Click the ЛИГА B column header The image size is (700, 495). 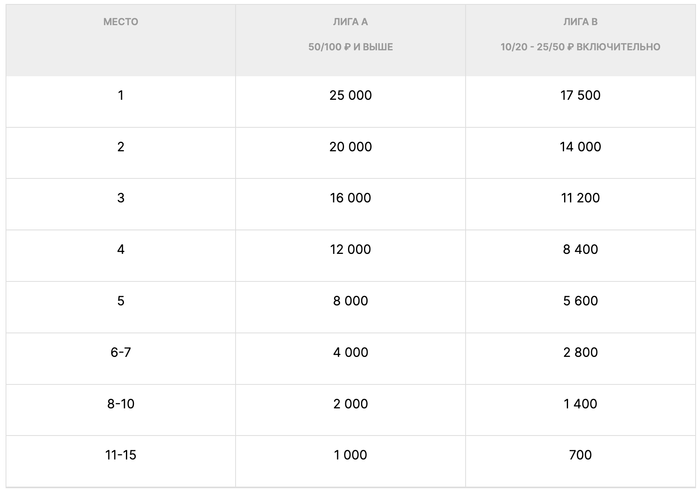580,22
